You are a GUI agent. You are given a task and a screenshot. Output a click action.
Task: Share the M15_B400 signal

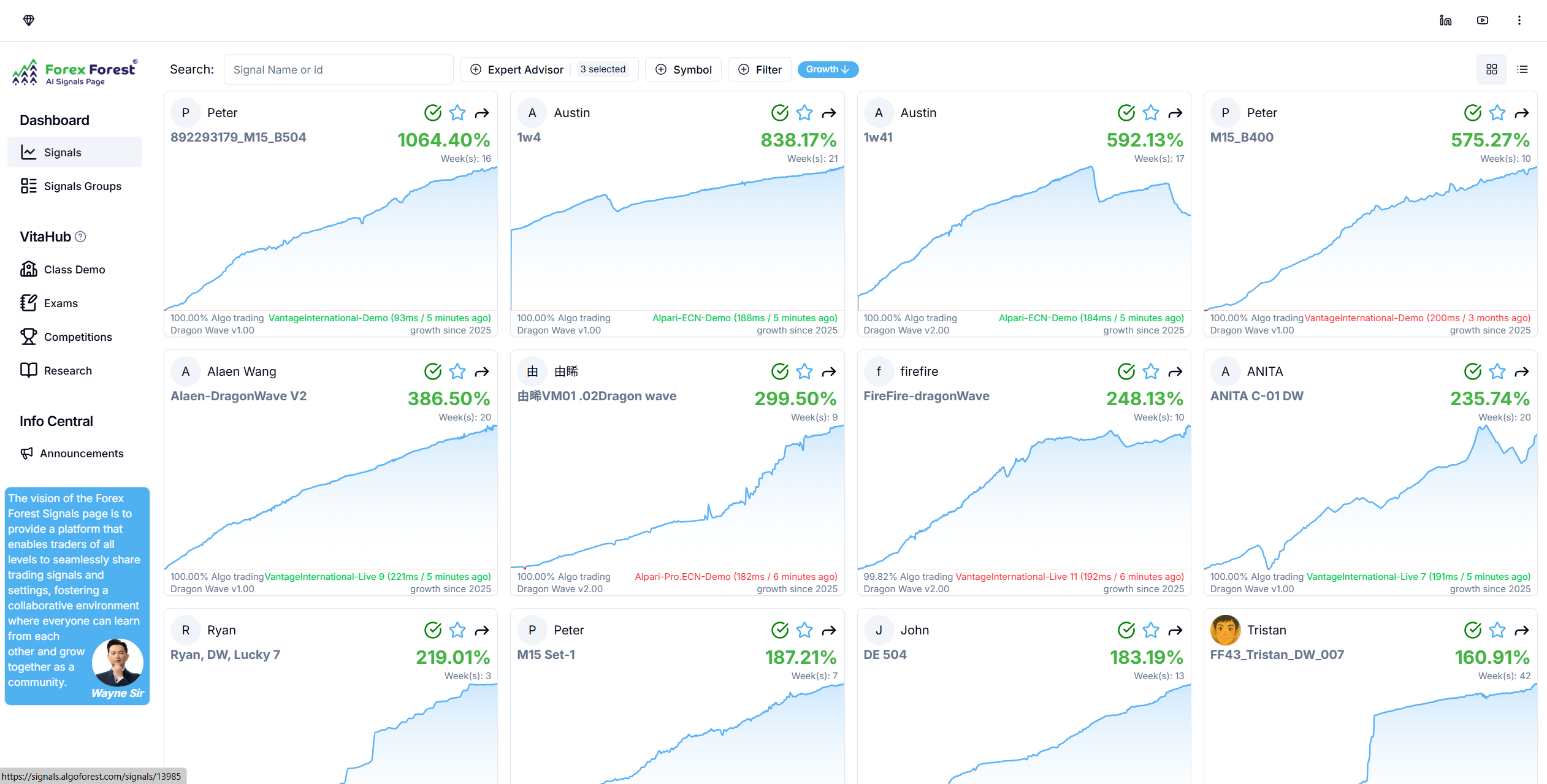tap(1522, 113)
